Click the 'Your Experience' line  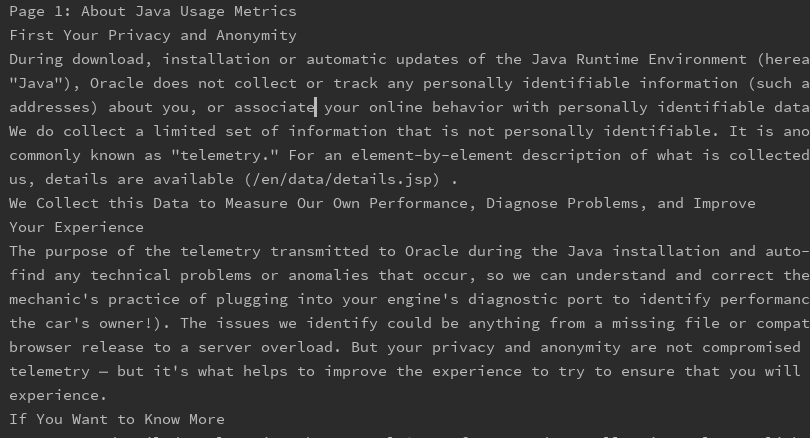(76, 227)
